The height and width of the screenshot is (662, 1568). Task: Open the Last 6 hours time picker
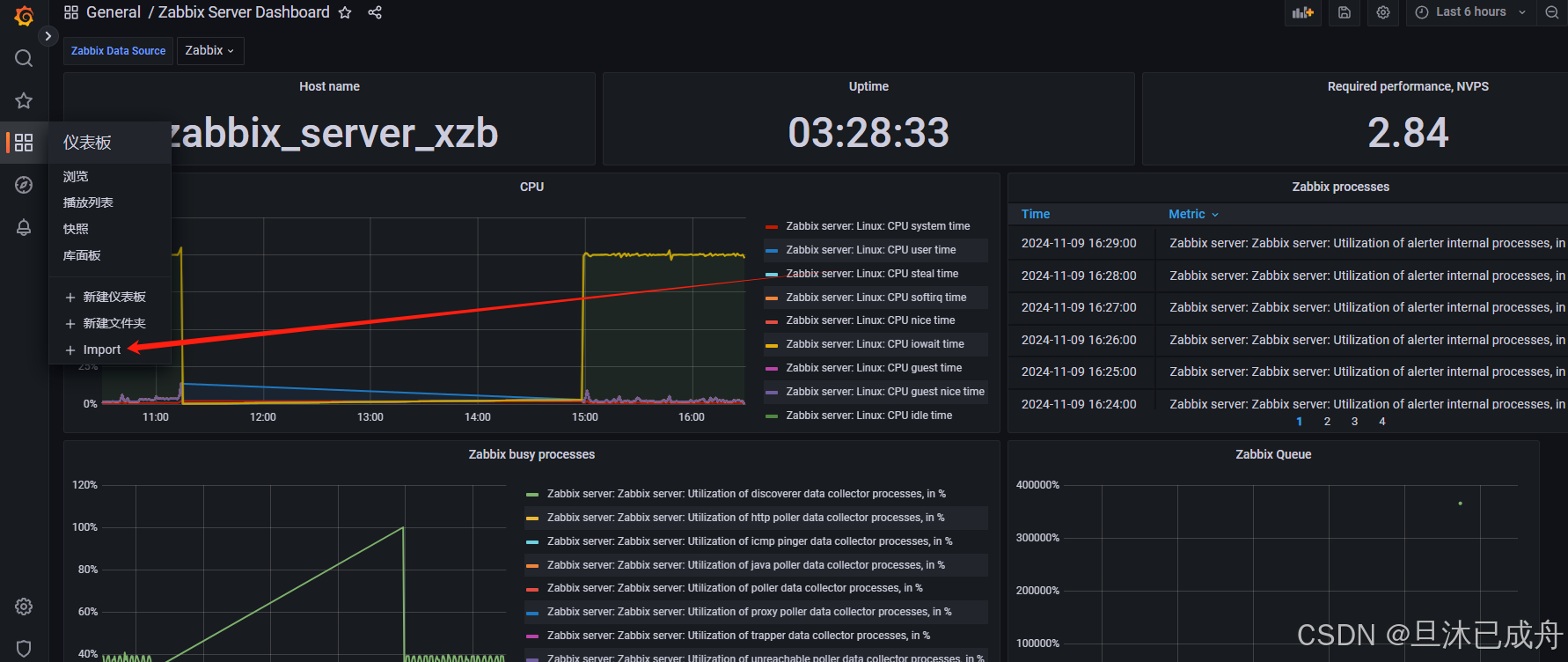pyautogui.click(x=1470, y=12)
